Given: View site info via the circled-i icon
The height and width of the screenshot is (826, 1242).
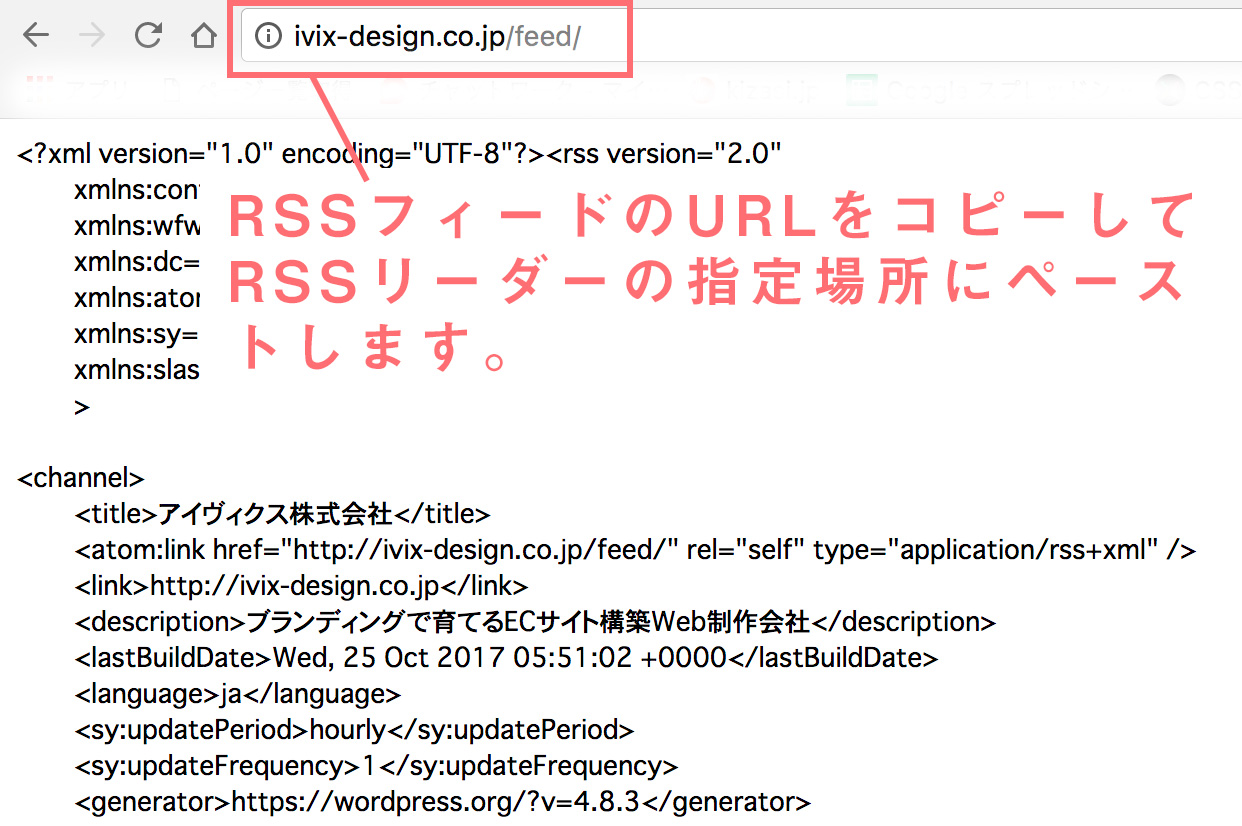Looking at the screenshot, I should pyautogui.click(x=267, y=36).
